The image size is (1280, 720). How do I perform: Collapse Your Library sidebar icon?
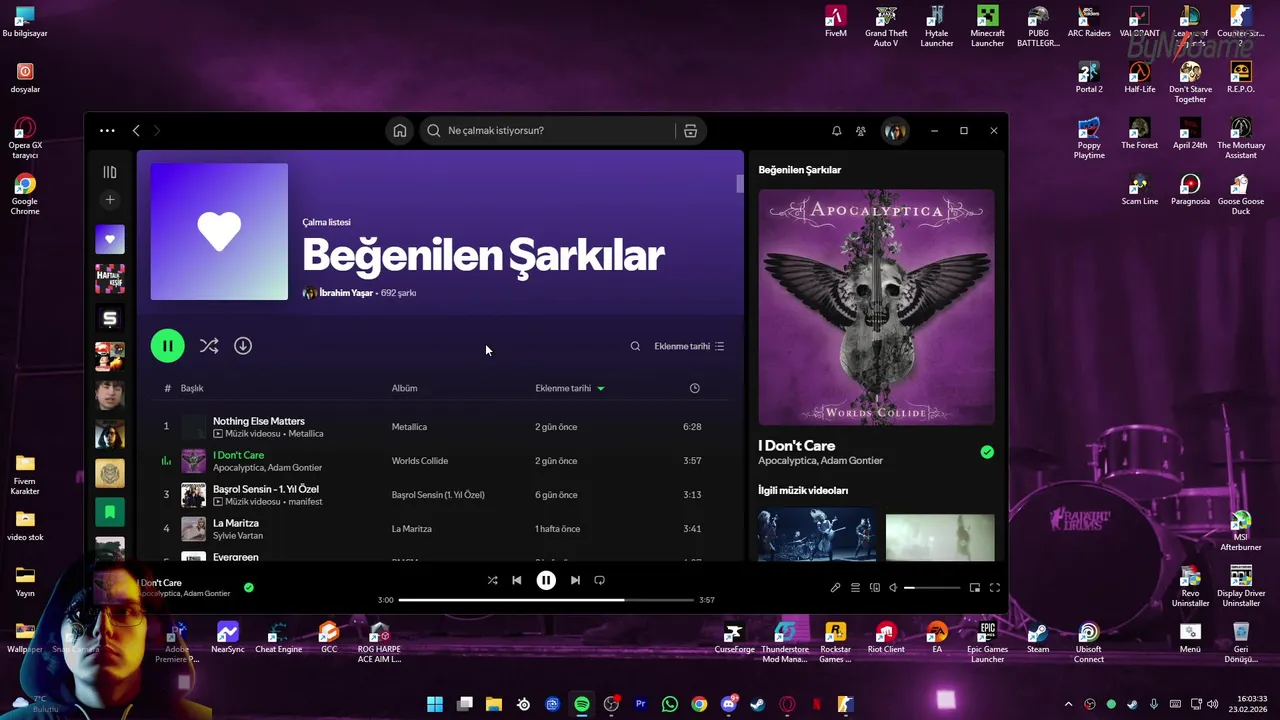[110, 172]
